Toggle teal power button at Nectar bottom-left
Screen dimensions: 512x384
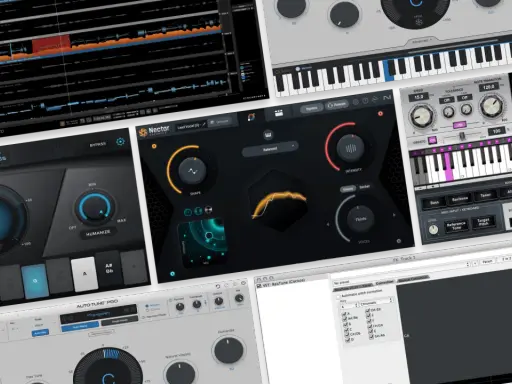[x=172, y=274]
